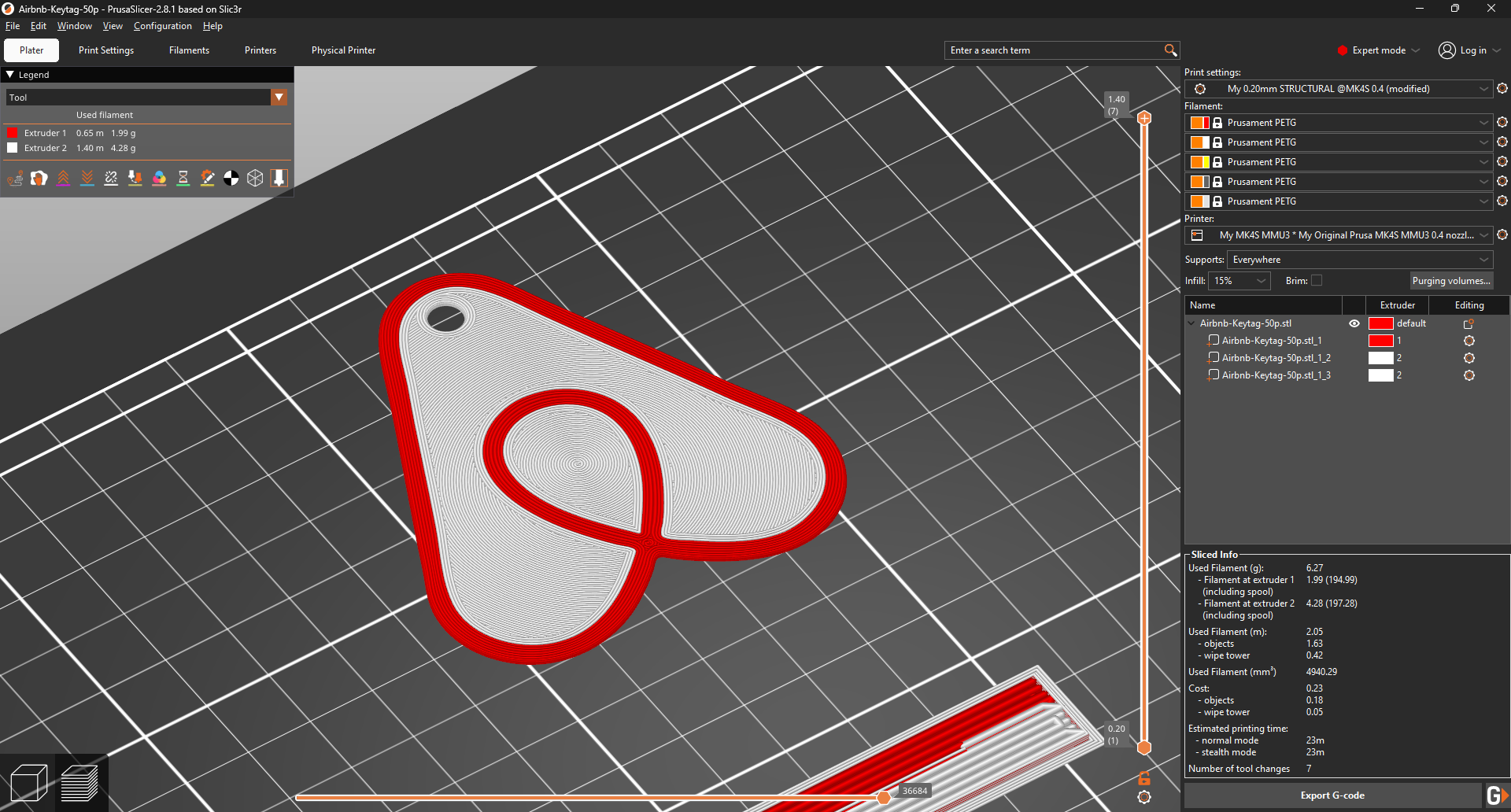This screenshot has width=1511, height=812.
Task: Open settings gear for Airbnb-Keytag-50p.stl_1_3 part
Action: 1469,375
